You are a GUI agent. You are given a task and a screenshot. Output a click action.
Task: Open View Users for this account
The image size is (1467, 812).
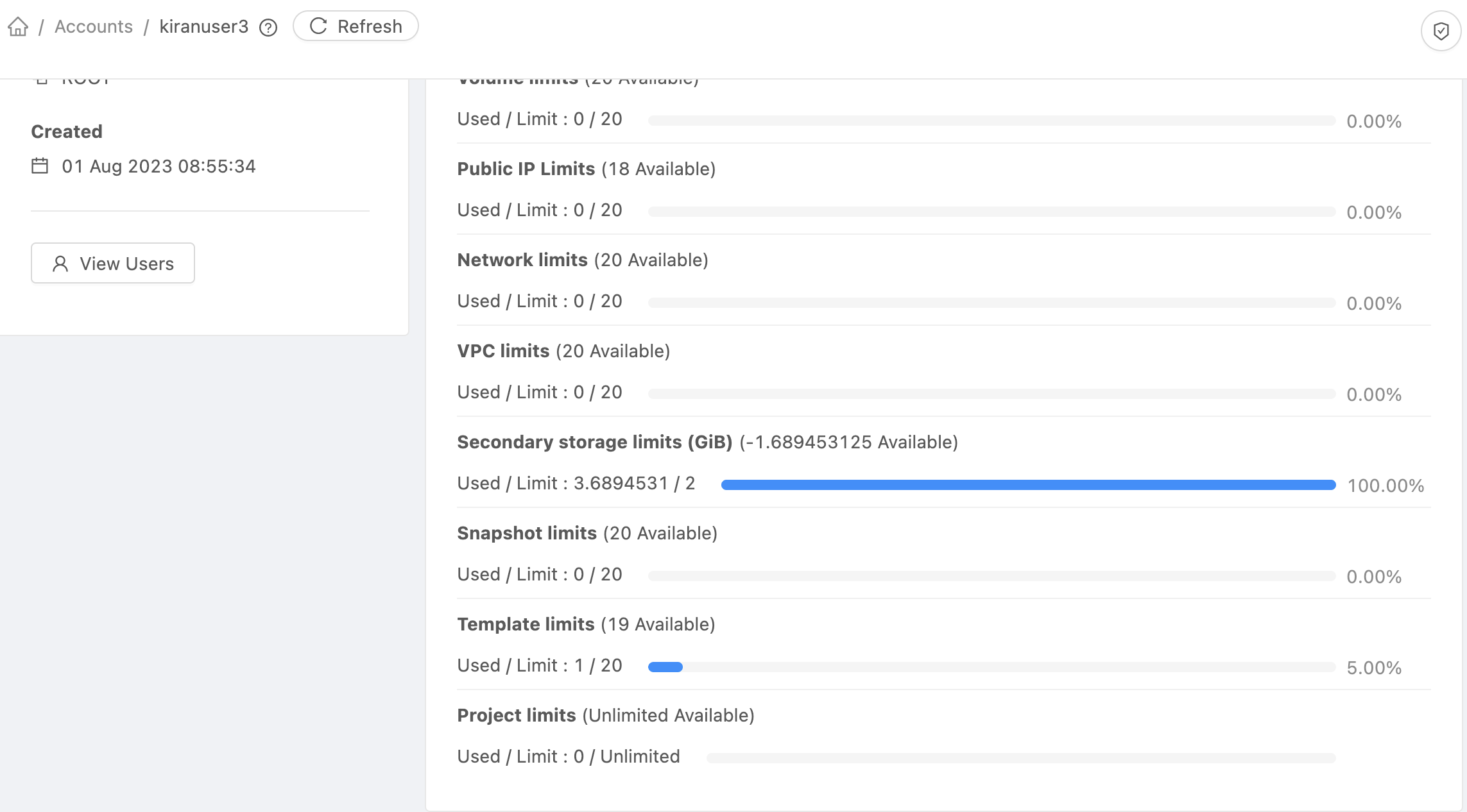tap(112, 263)
